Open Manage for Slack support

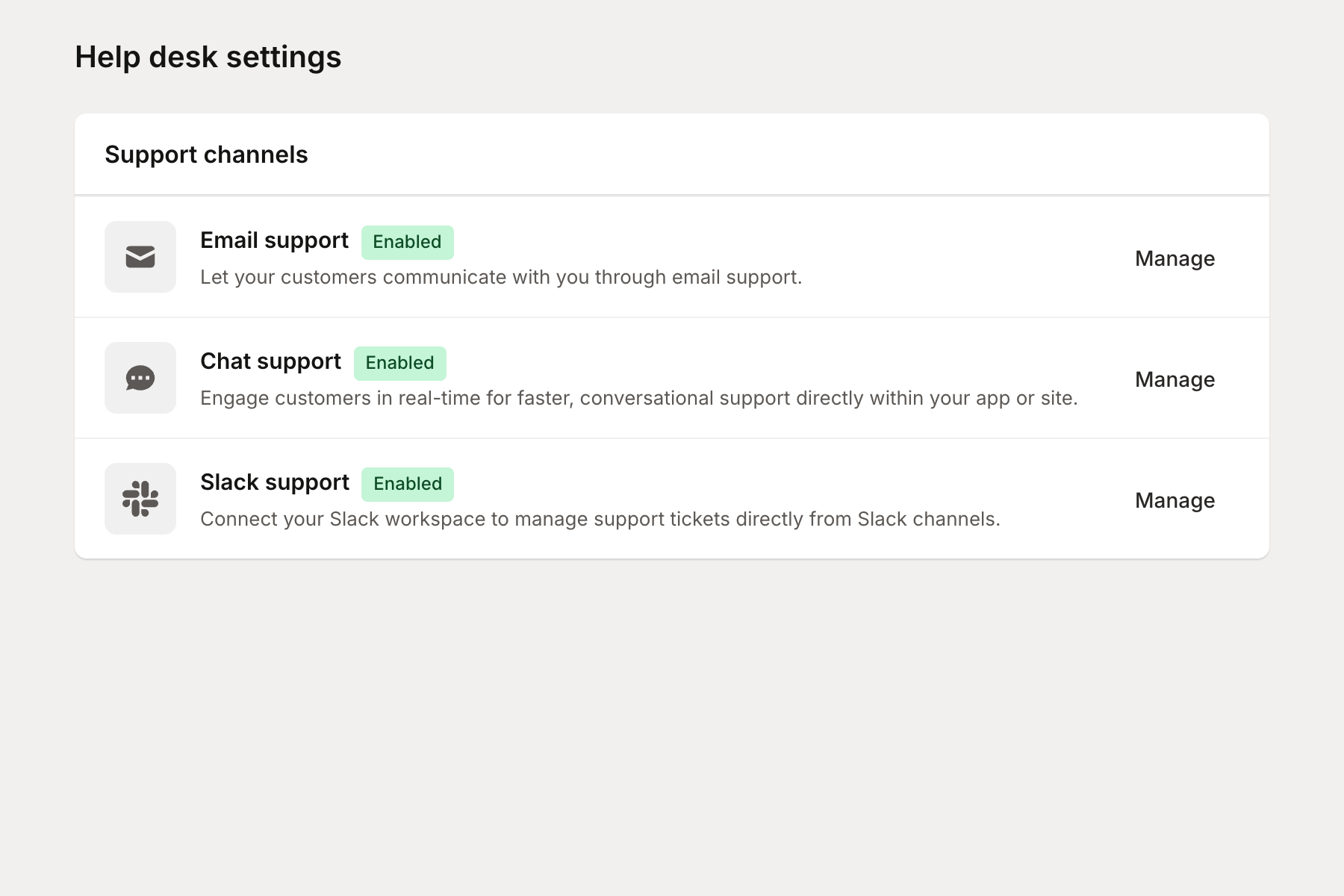click(x=1175, y=500)
